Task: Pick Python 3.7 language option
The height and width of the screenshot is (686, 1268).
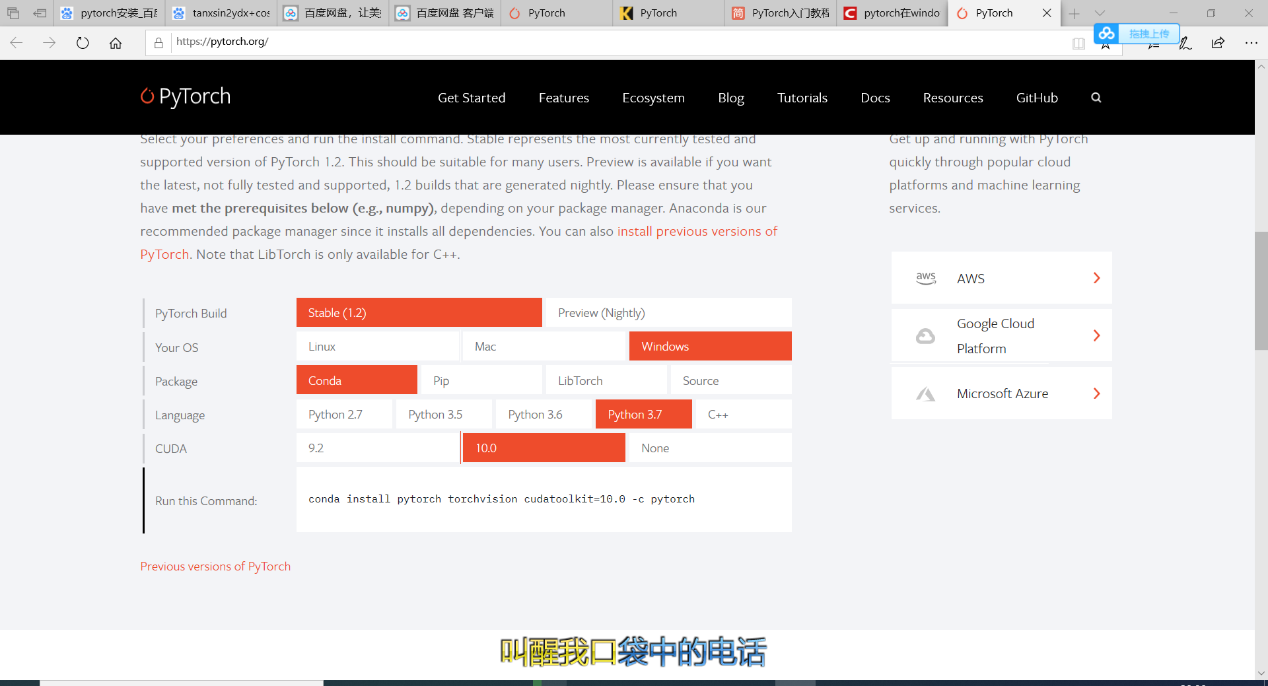Action: tap(644, 414)
